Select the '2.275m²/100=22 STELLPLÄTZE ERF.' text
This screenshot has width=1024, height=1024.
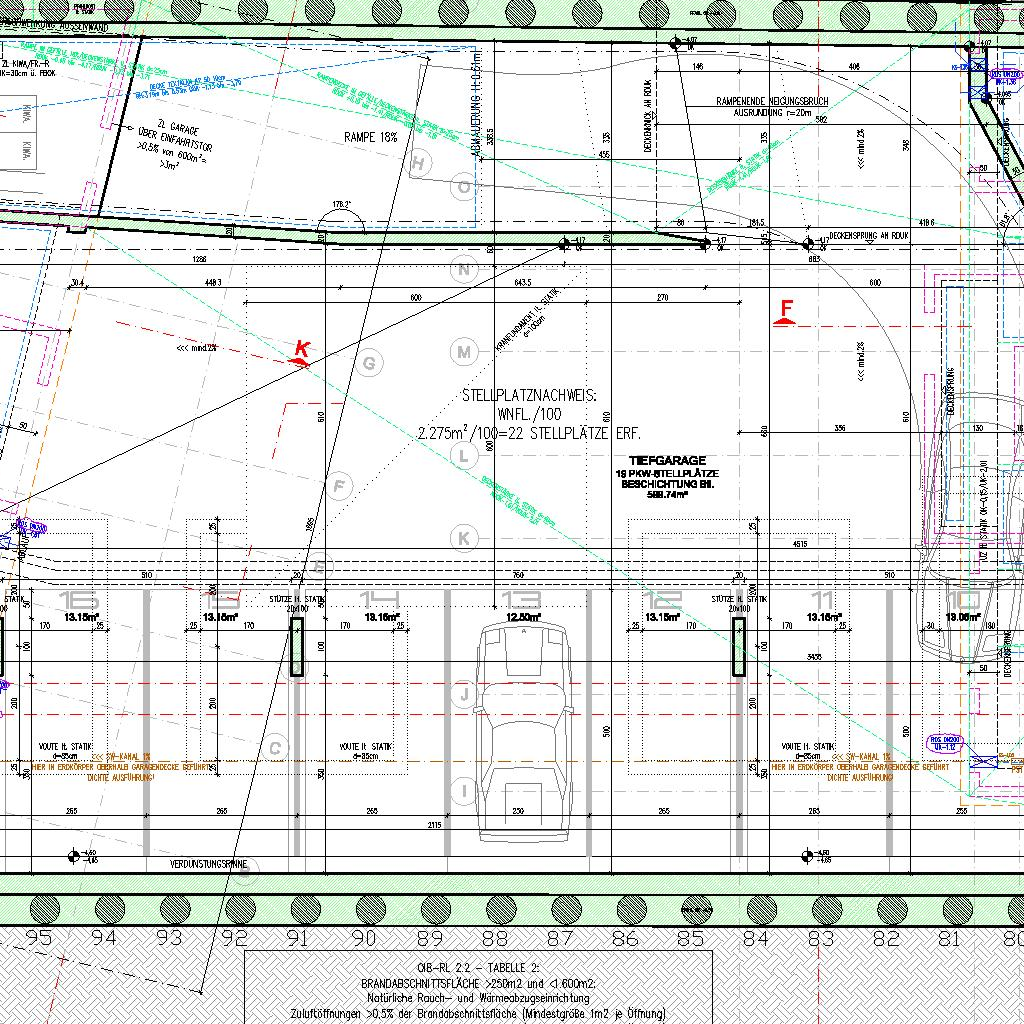pyautogui.click(x=529, y=434)
